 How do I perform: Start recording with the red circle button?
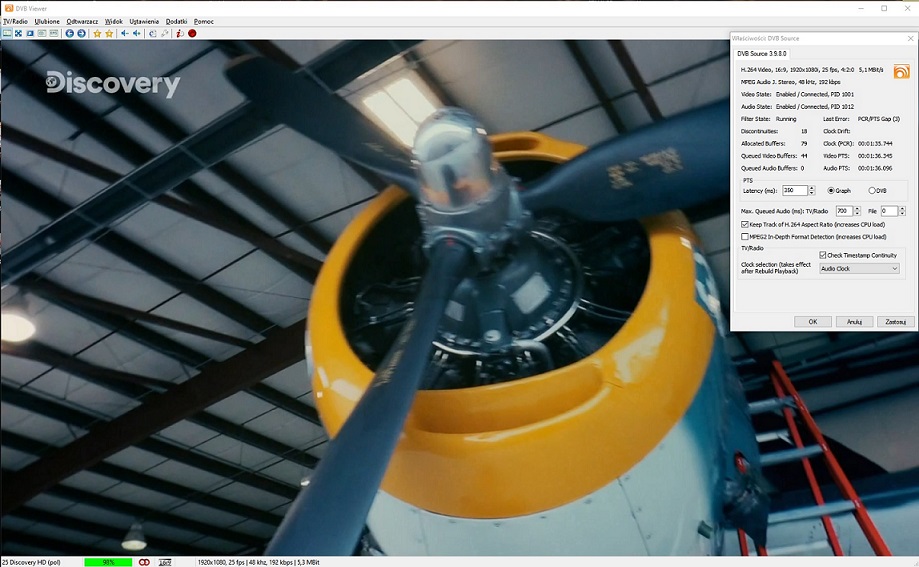[x=192, y=33]
